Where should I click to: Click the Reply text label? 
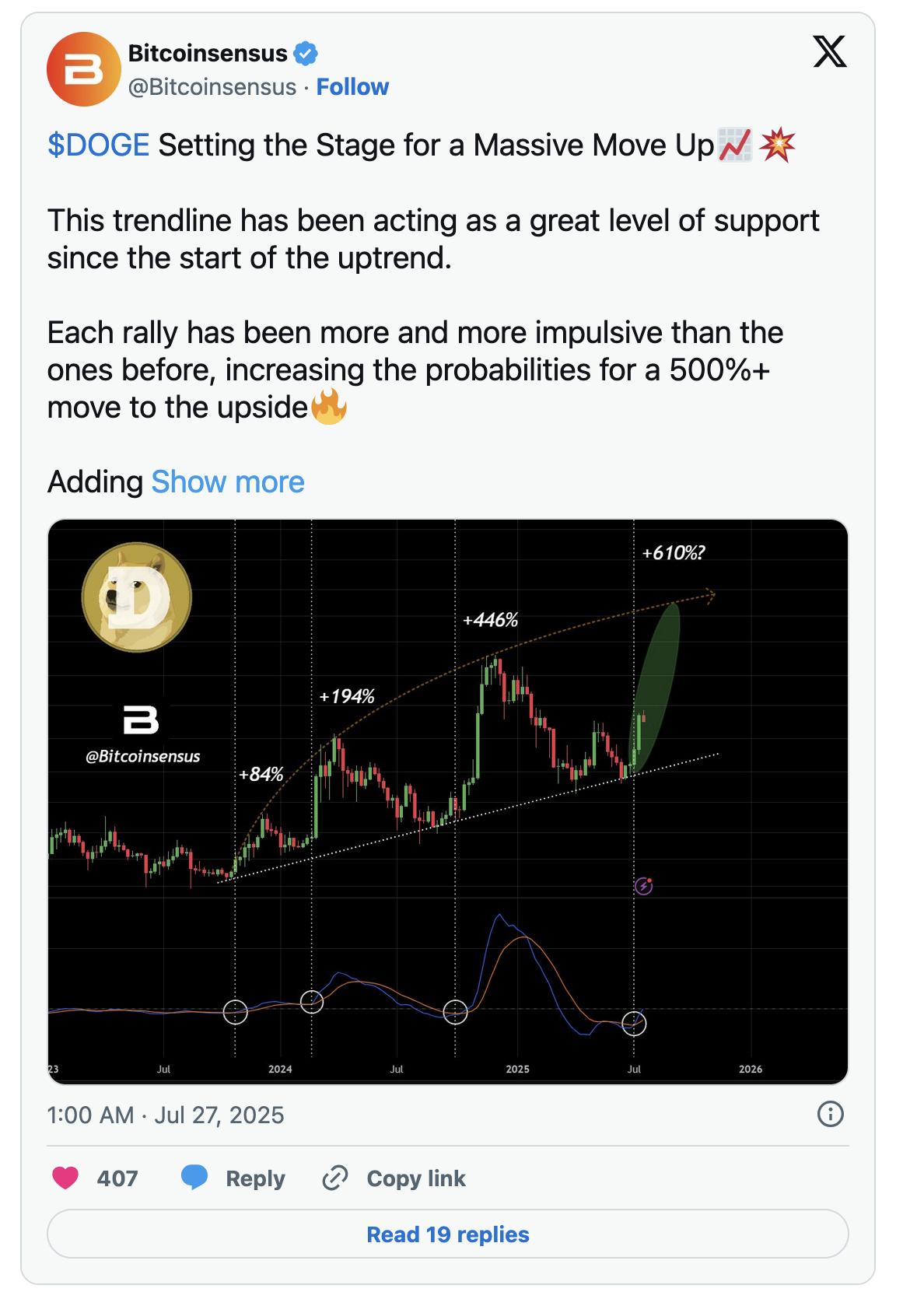pyautogui.click(x=255, y=1178)
